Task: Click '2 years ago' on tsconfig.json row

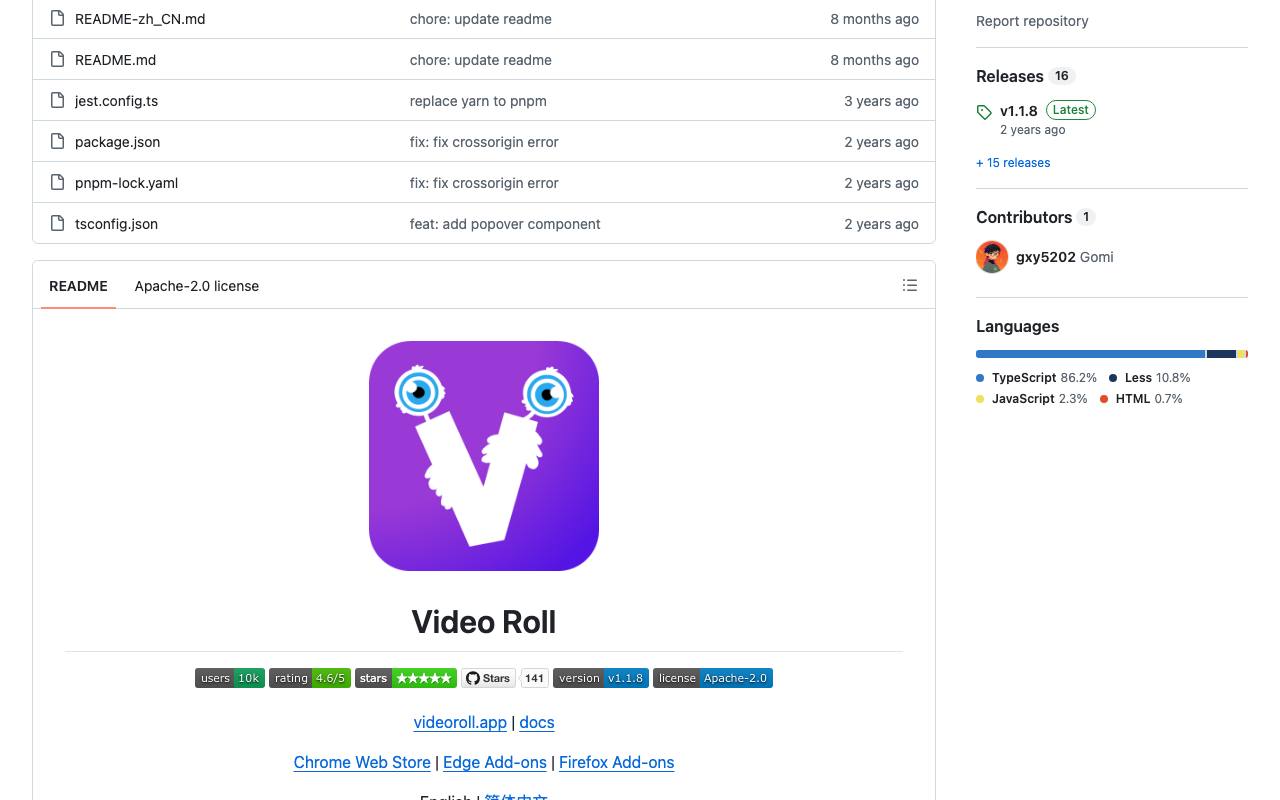Action: click(x=881, y=224)
